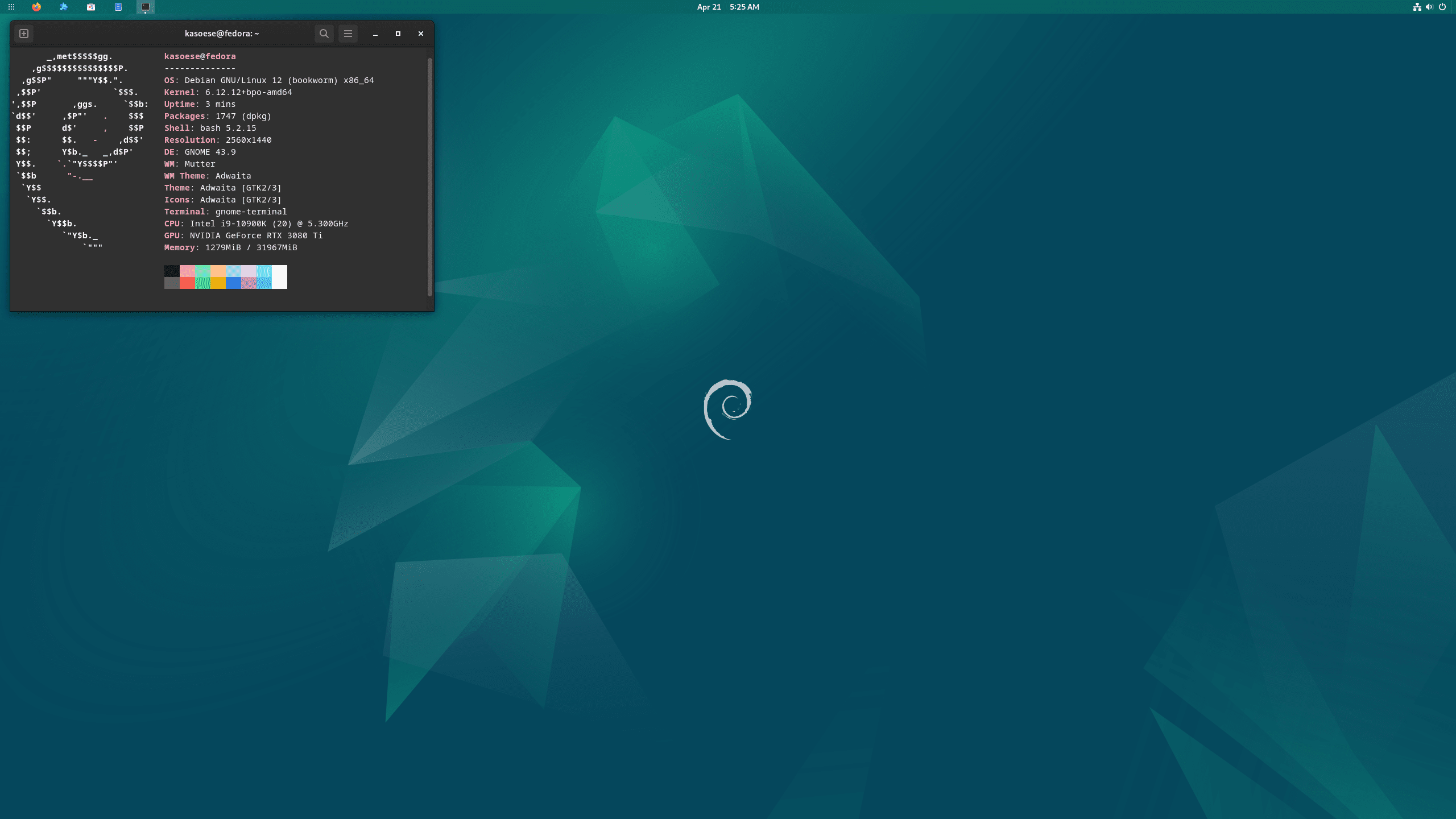Click the wired network status icon
Viewport: 1456px width, 819px height.
pos(1417,7)
